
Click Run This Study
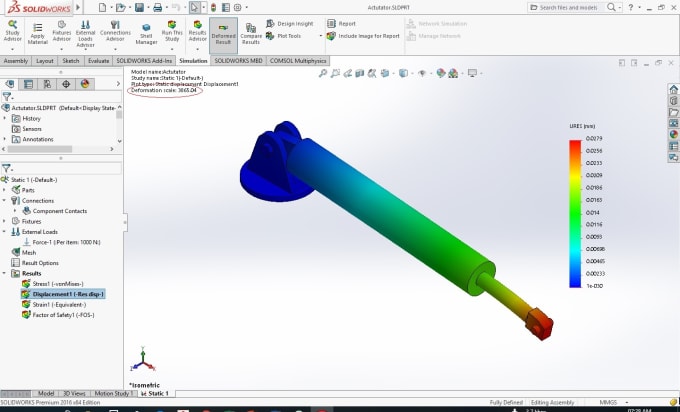172,31
